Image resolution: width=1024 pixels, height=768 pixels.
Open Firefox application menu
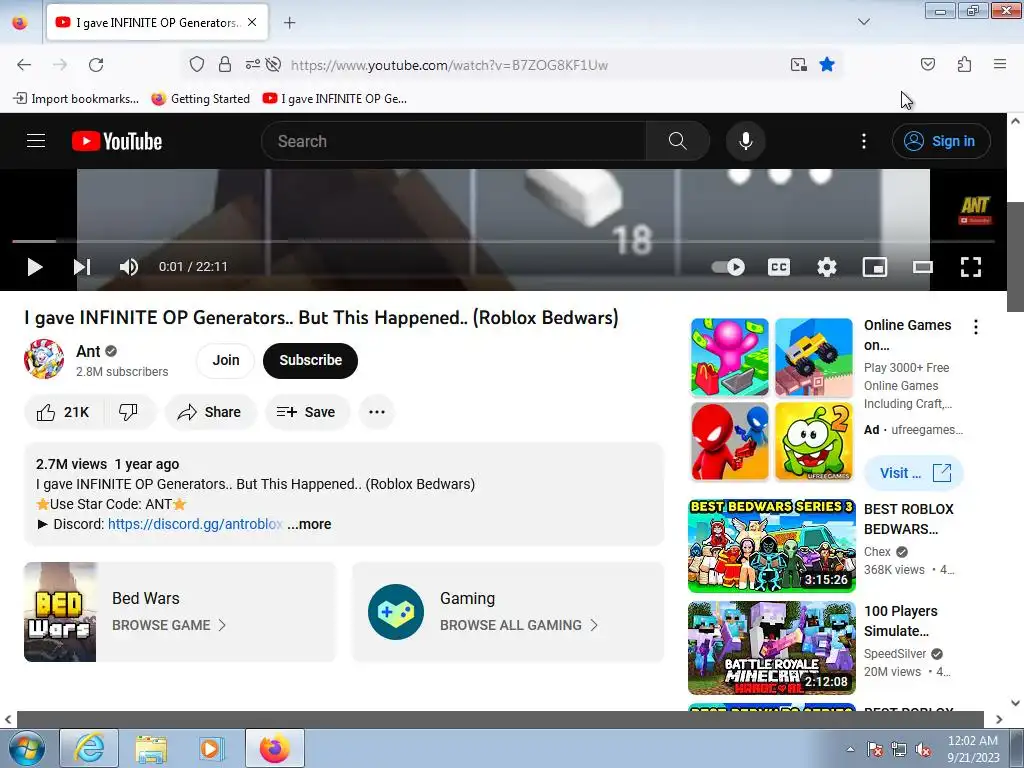1000,64
